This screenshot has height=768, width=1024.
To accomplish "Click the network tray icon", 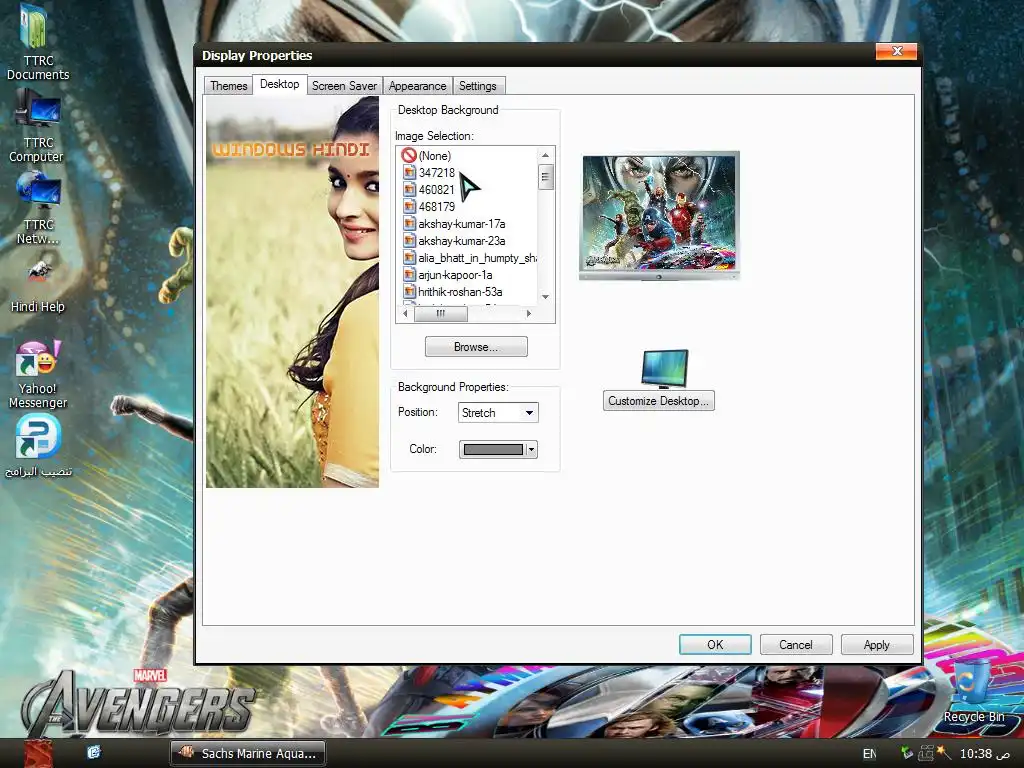I will (925, 753).
